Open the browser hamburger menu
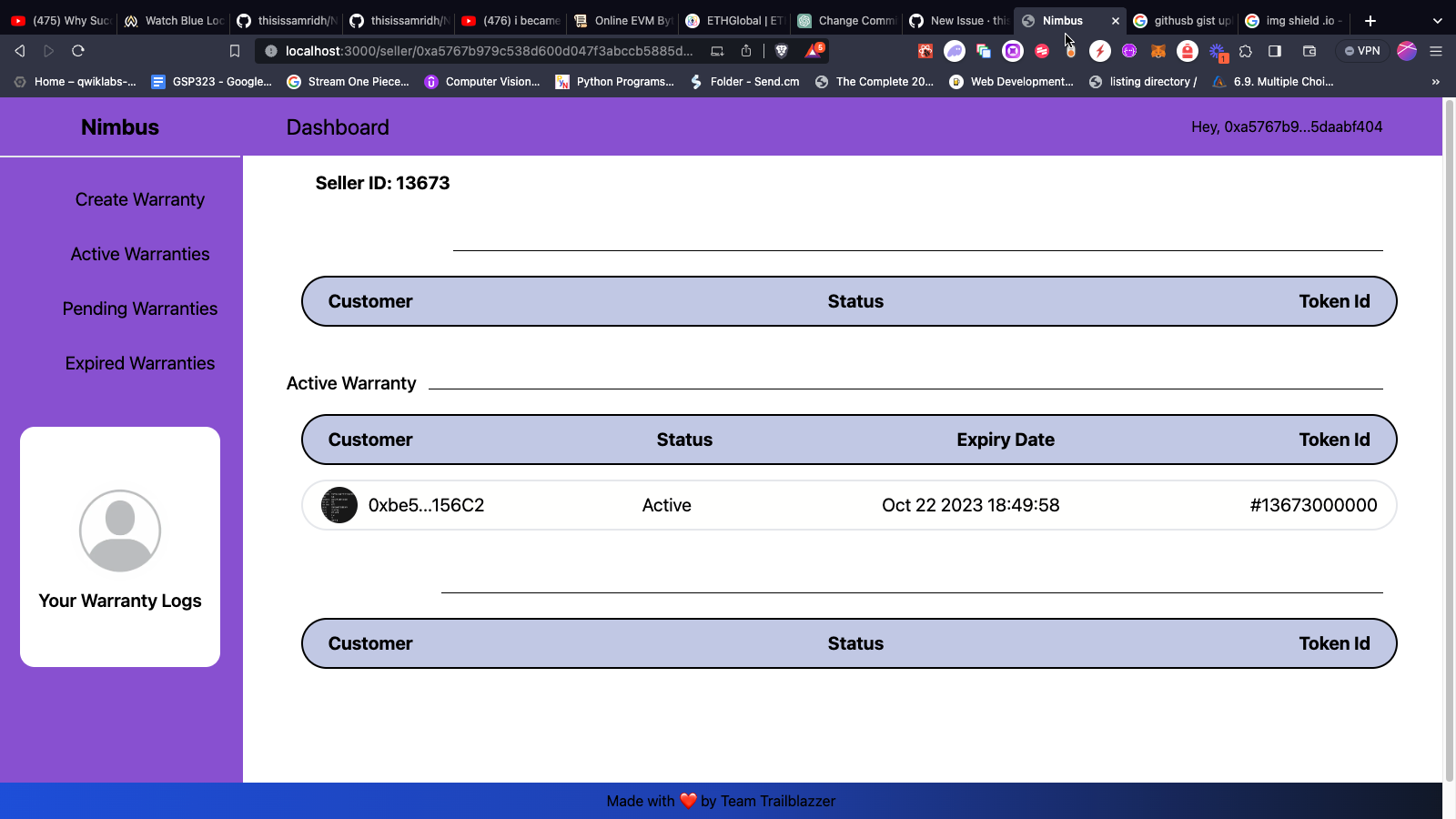The height and width of the screenshot is (819, 1456). coord(1436,51)
